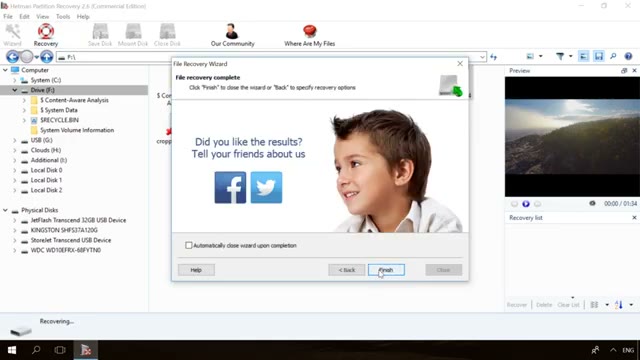Expand the Clouds (H:) node
The width and height of the screenshot is (640, 360).
[15, 150]
